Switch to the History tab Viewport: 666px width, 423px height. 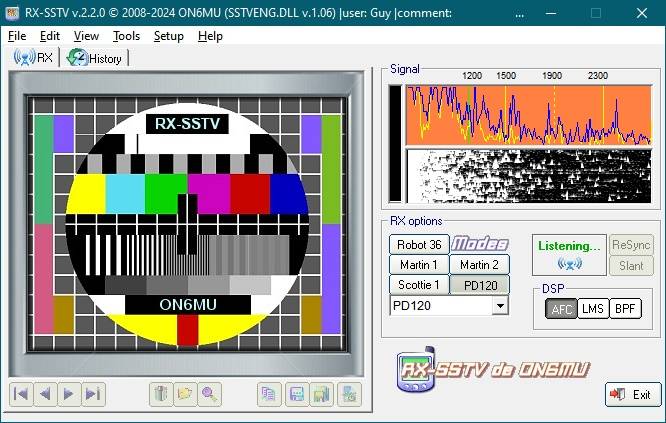point(96,58)
